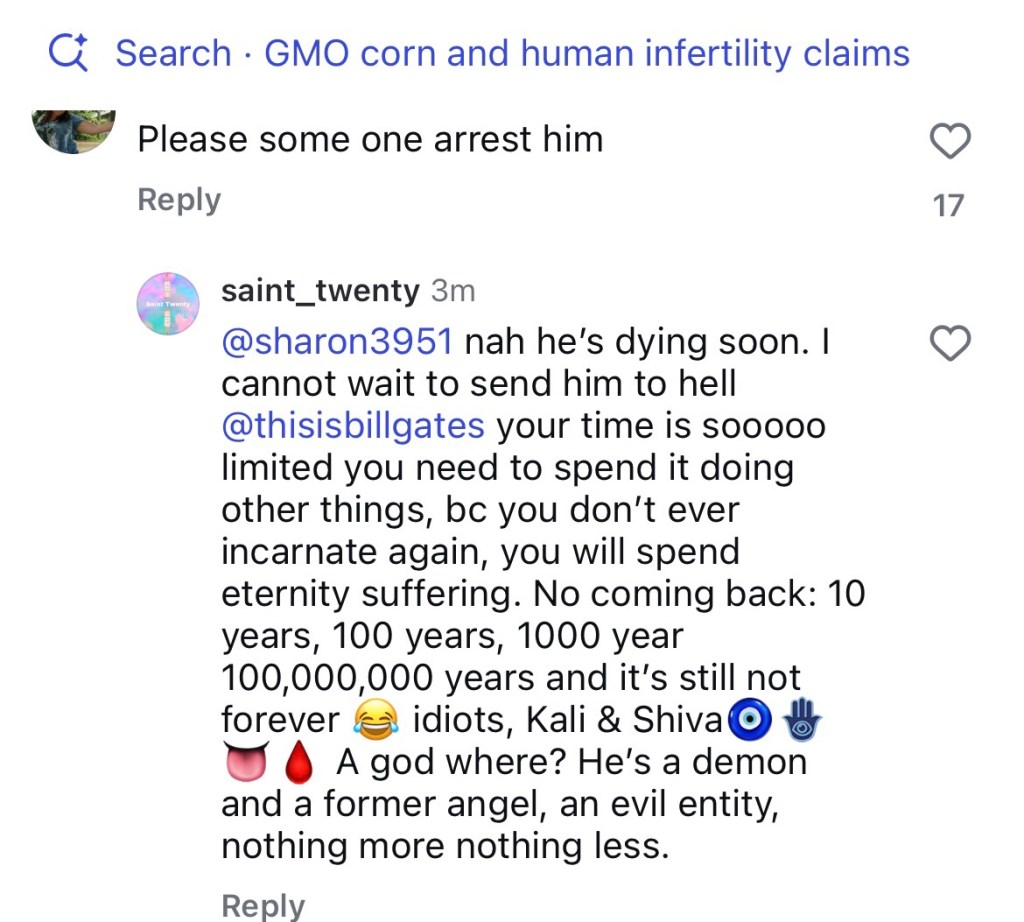This screenshot has width=1024, height=922.
Task: Open the saint_twenty username profile
Action: [320, 291]
